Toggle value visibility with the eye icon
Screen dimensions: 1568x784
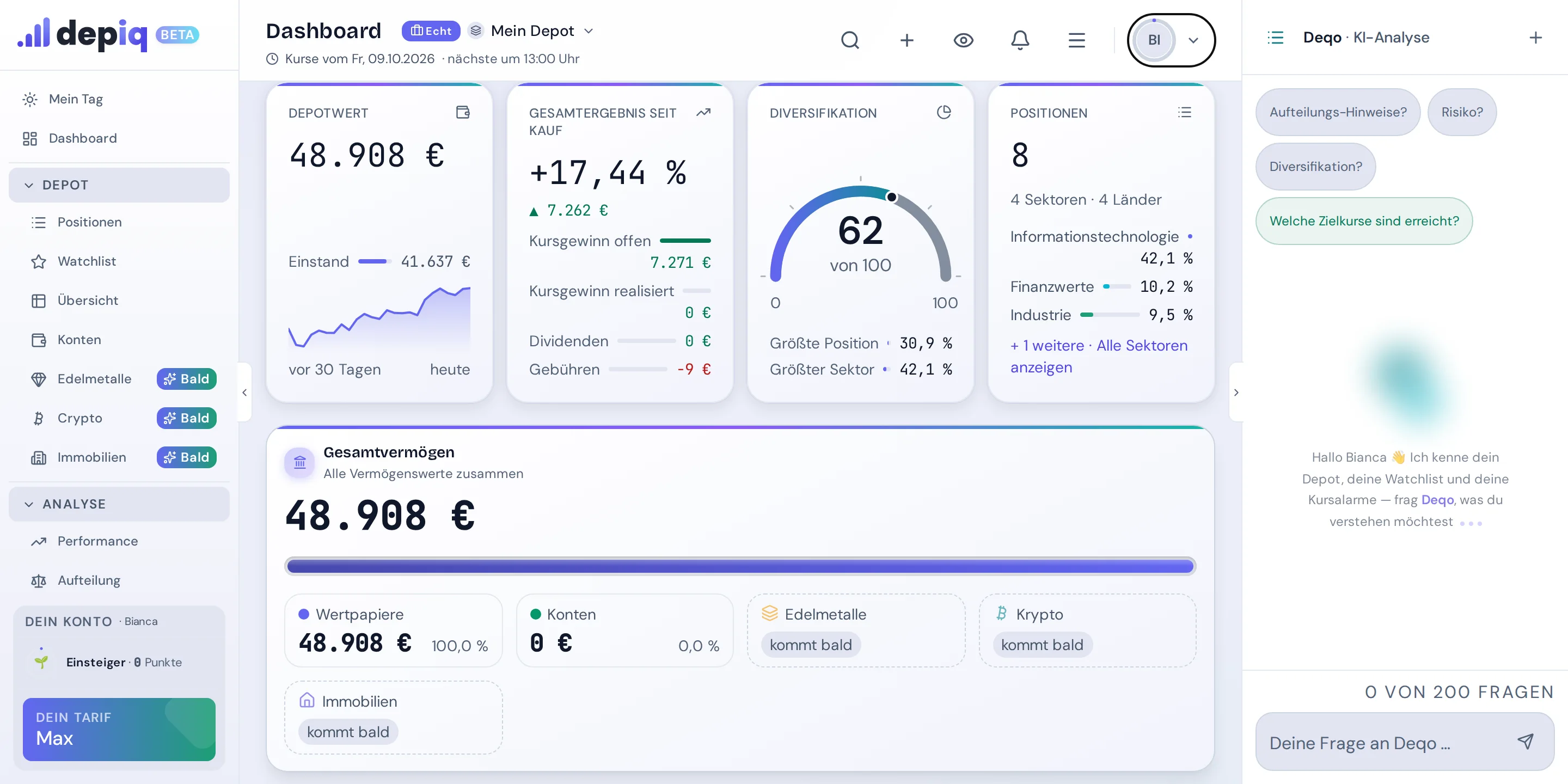[964, 40]
